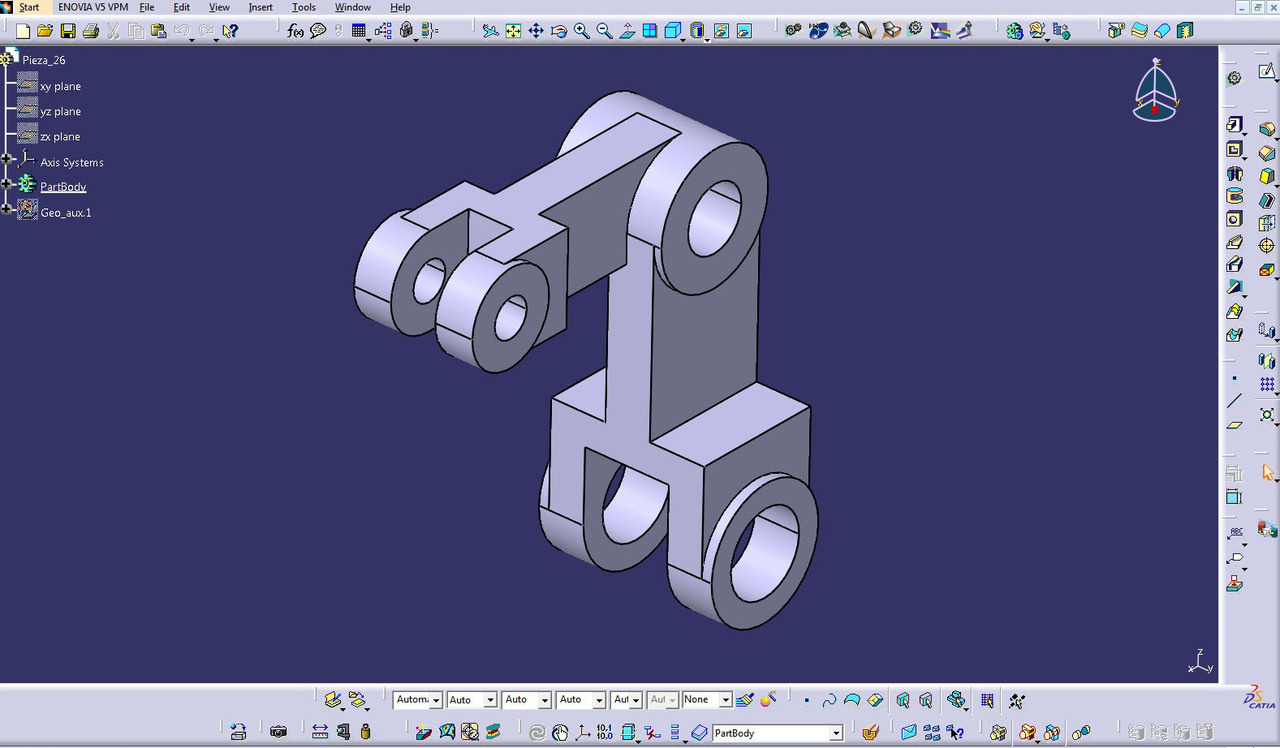Screen dimensions: 1280x748
Task: Open the view mode dropdown arrow beside shading icon
Action: pos(708,38)
